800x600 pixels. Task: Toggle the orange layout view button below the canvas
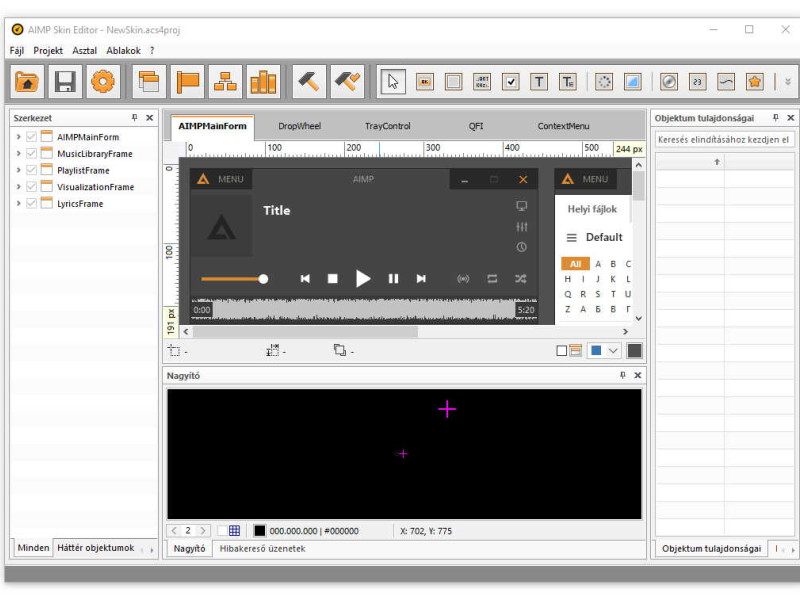click(x=576, y=351)
